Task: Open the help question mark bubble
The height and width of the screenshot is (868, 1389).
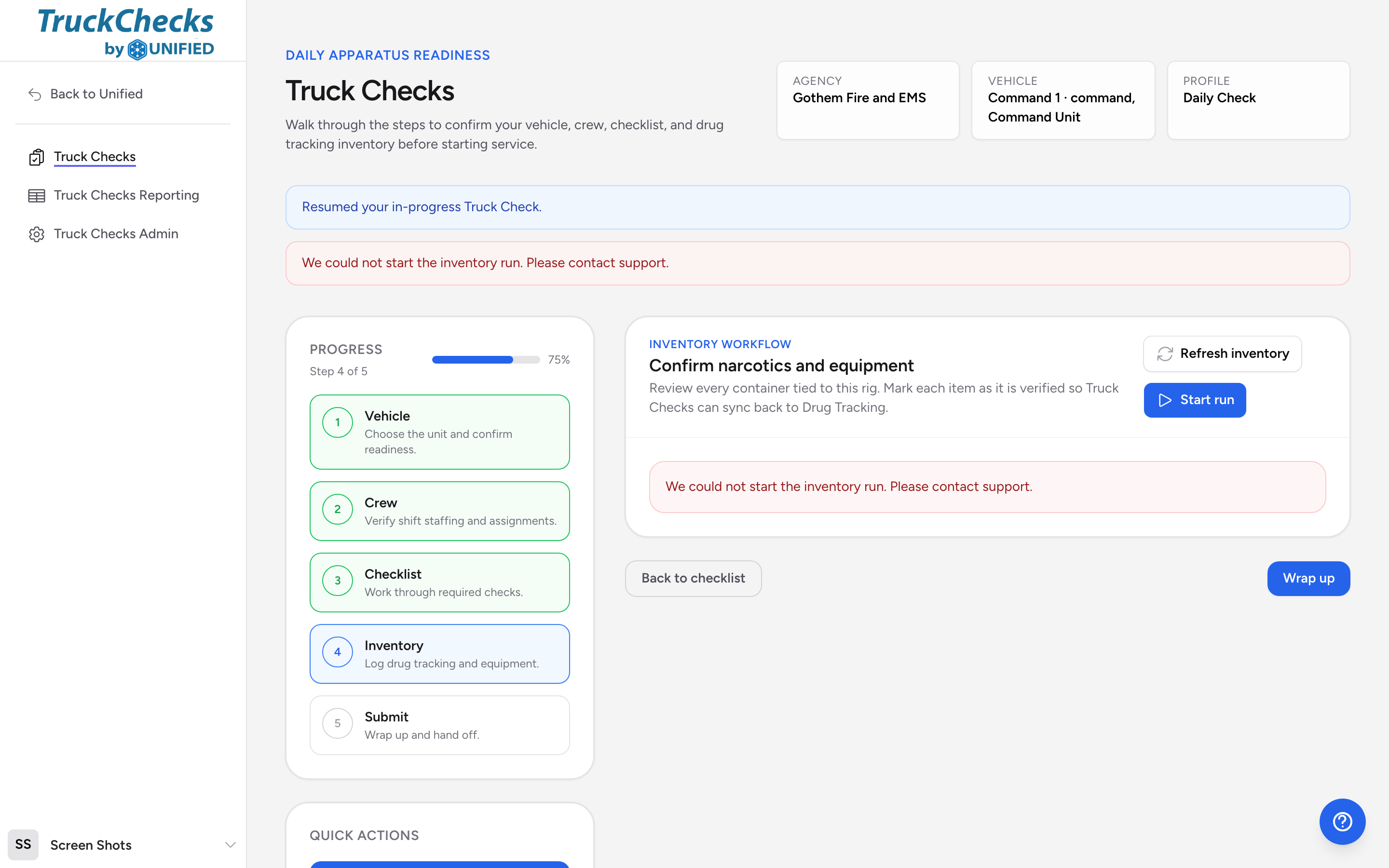Action: (x=1342, y=822)
